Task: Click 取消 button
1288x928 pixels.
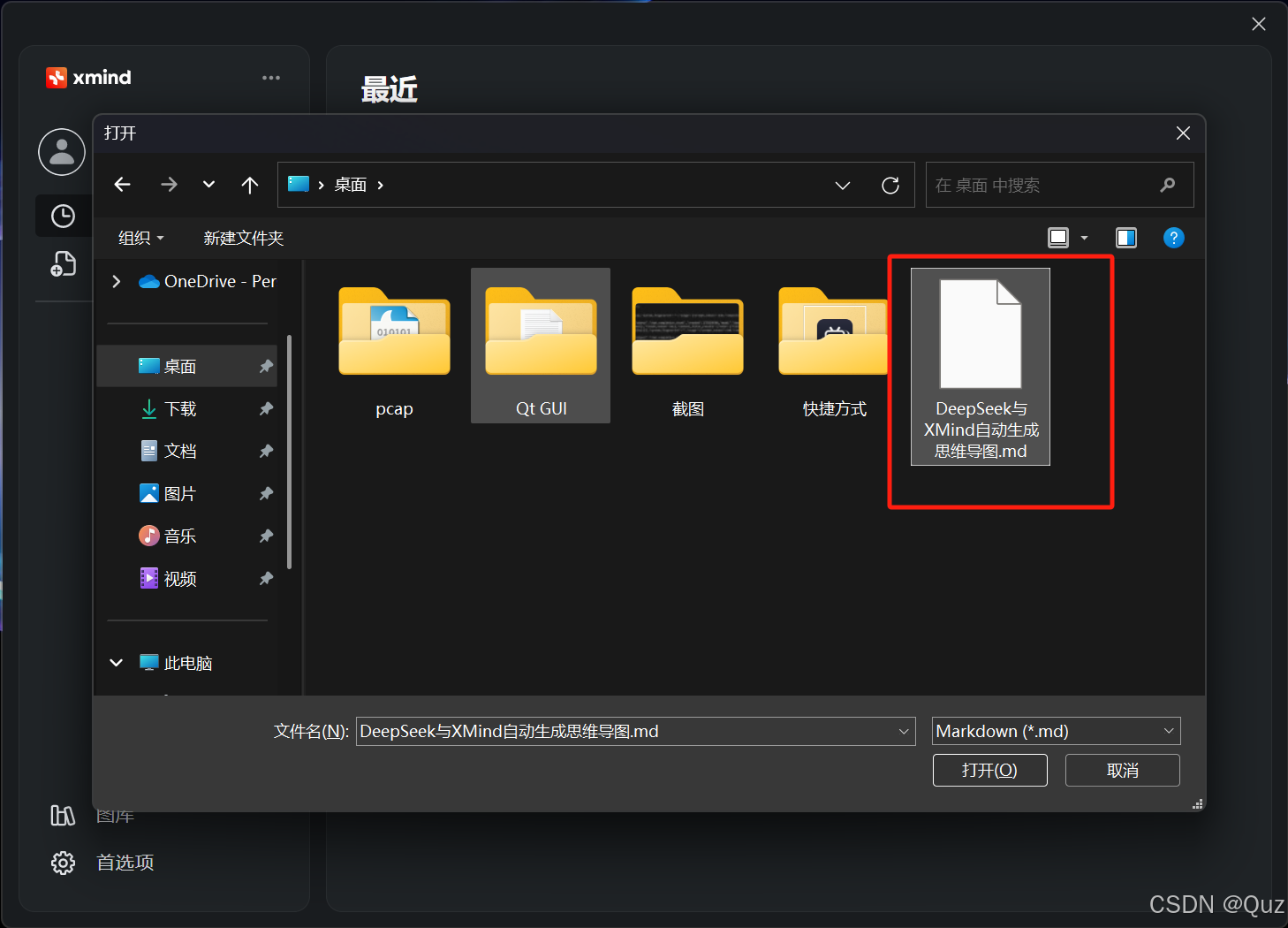Action: pyautogui.click(x=1123, y=770)
